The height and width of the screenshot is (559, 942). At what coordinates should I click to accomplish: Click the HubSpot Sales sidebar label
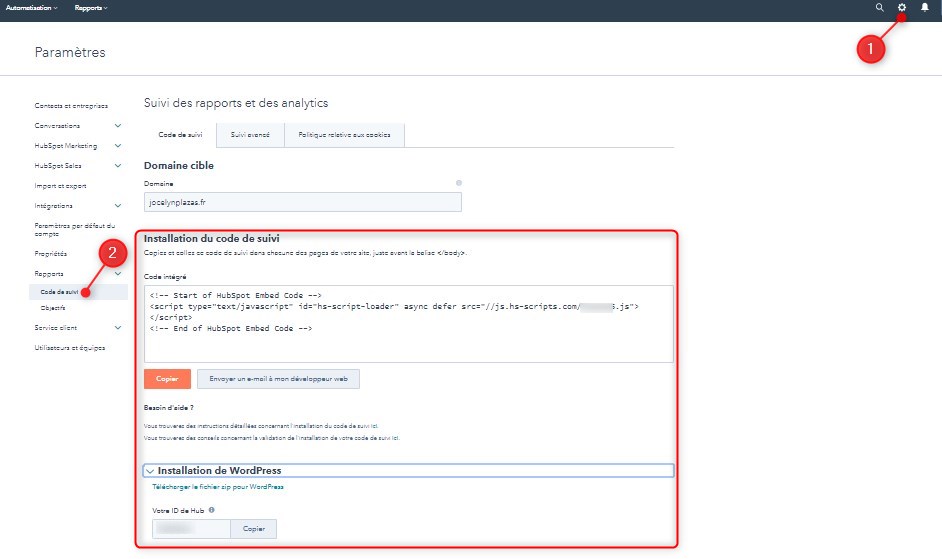[58, 165]
